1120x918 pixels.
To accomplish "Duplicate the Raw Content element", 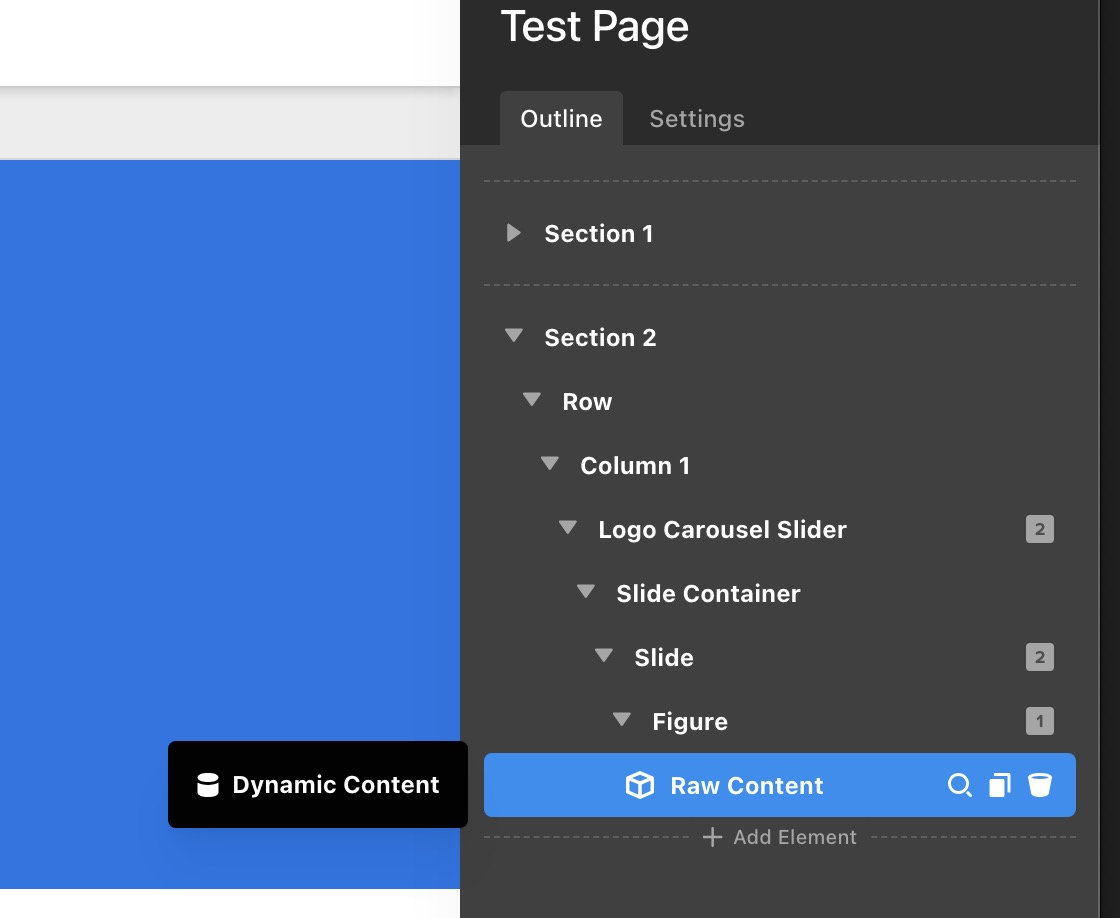I will point(999,786).
